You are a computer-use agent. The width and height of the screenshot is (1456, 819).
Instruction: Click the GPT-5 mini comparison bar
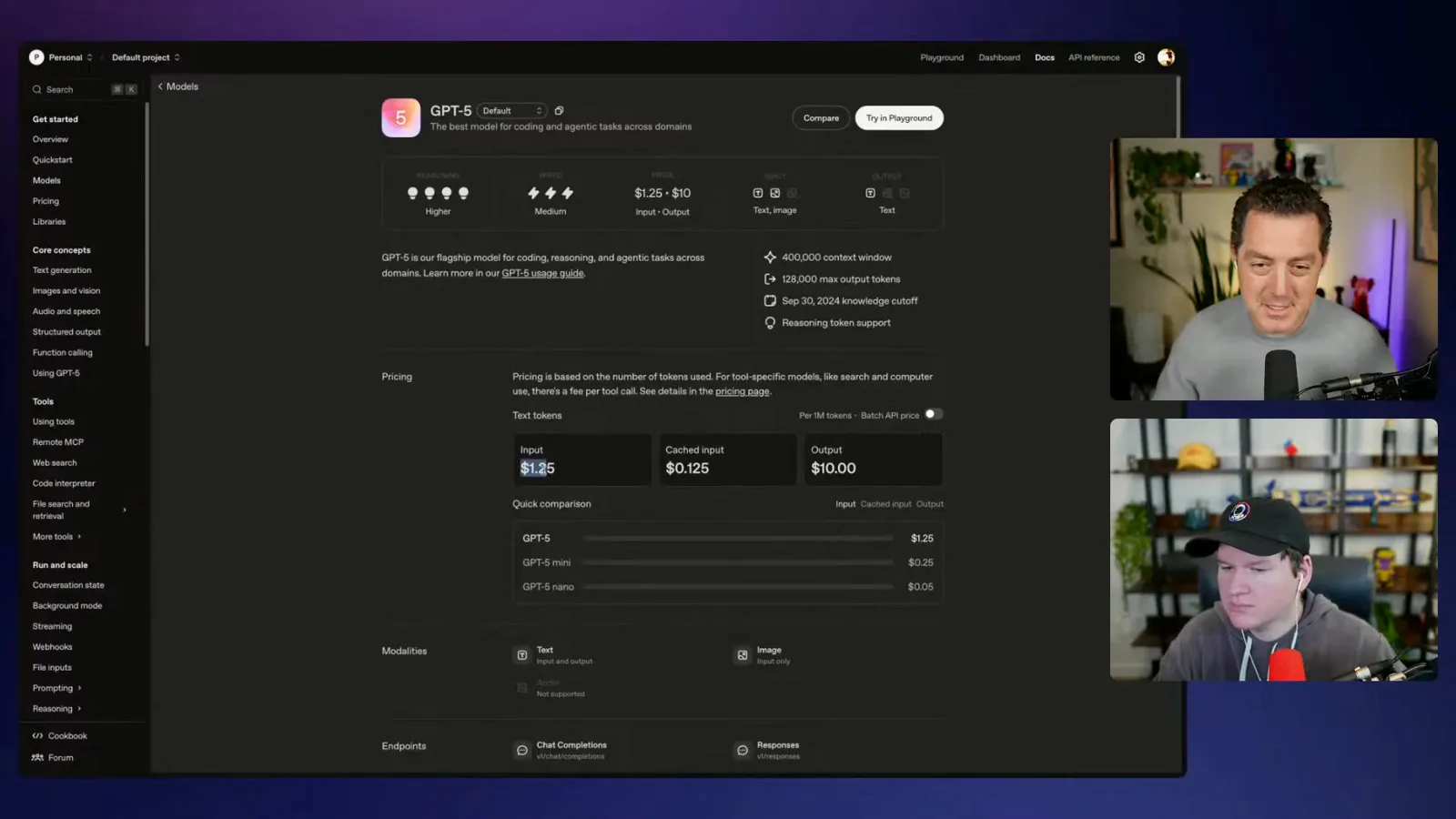(x=738, y=562)
